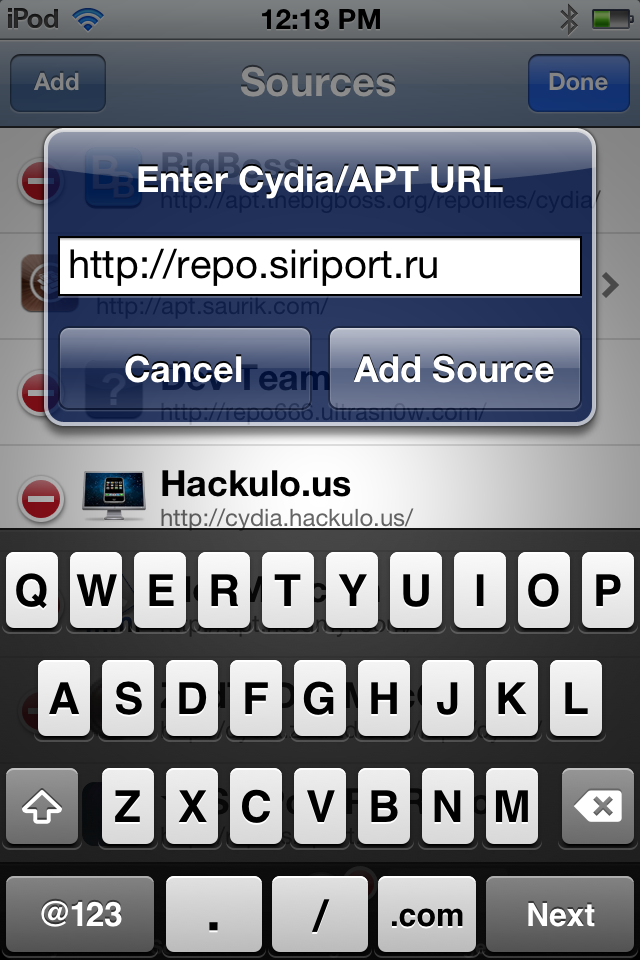Tap the Wi-Fi icon in status bar
This screenshot has height=960, width=640.
coord(88,19)
